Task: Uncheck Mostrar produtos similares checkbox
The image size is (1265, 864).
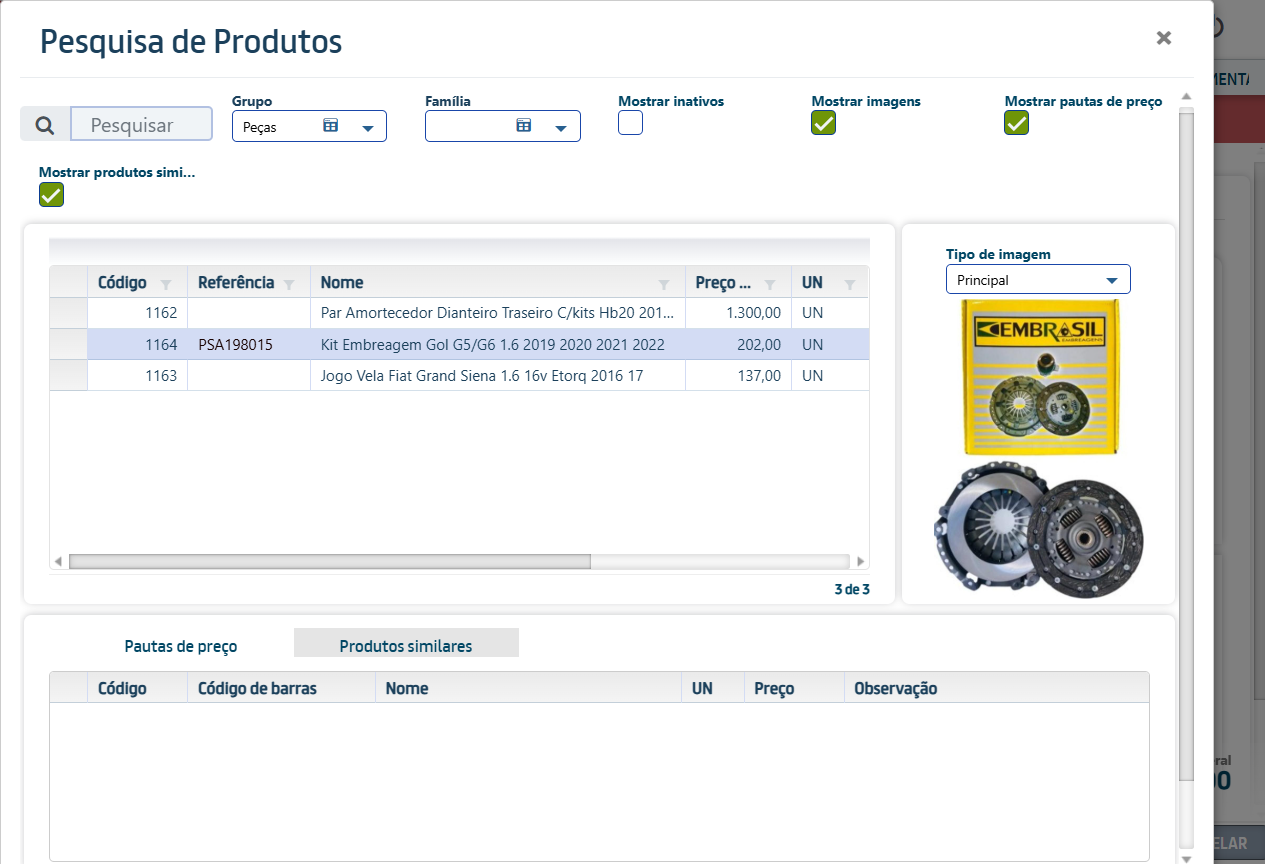Action: click(x=51, y=195)
